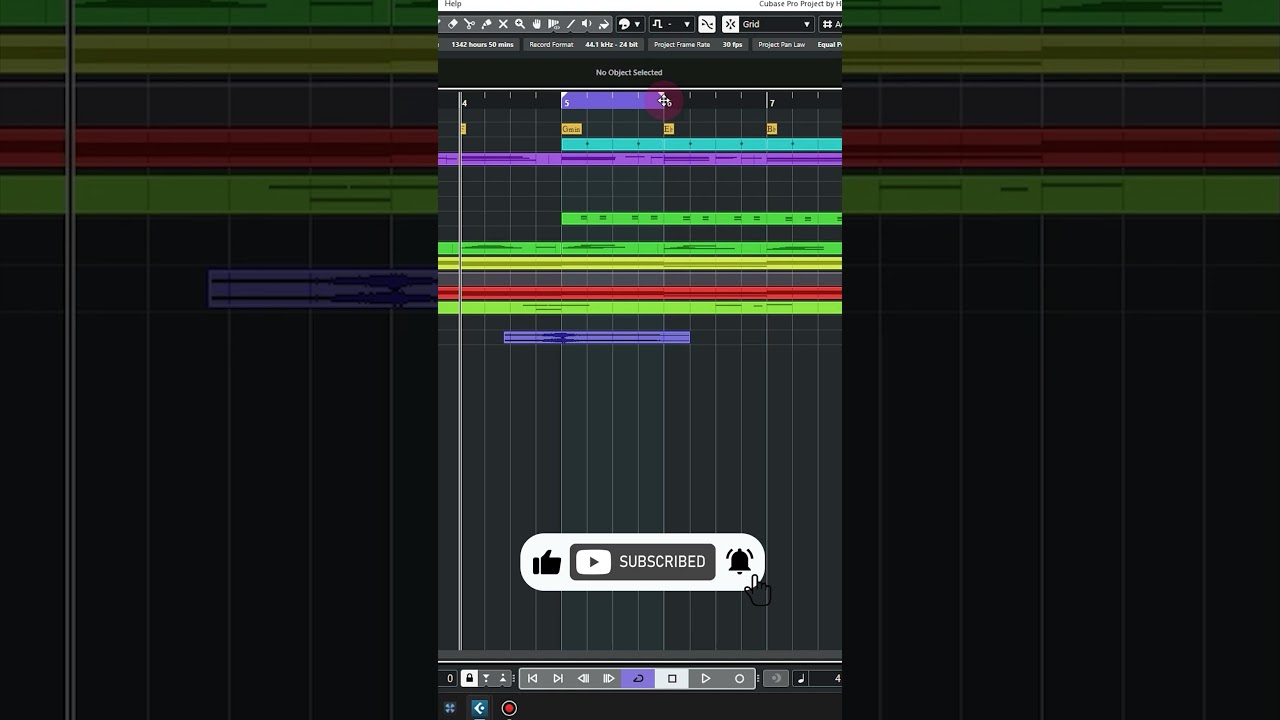The width and height of the screenshot is (1280, 720).
Task: Select the Glue tool
Action: (x=487, y=24)
